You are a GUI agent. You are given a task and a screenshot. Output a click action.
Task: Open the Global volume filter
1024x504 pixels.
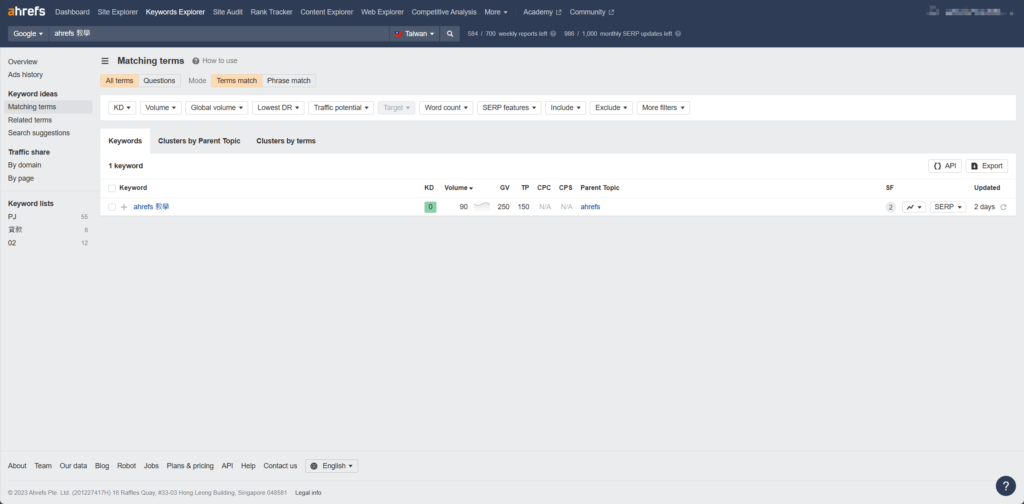coord(217,108)
